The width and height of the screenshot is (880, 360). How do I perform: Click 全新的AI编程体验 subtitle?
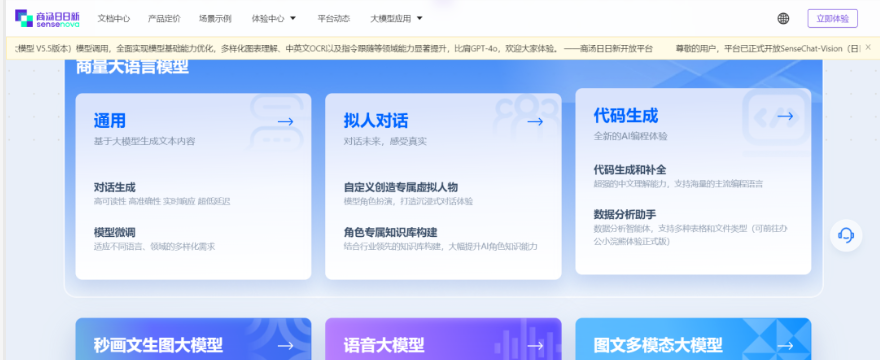630,136
